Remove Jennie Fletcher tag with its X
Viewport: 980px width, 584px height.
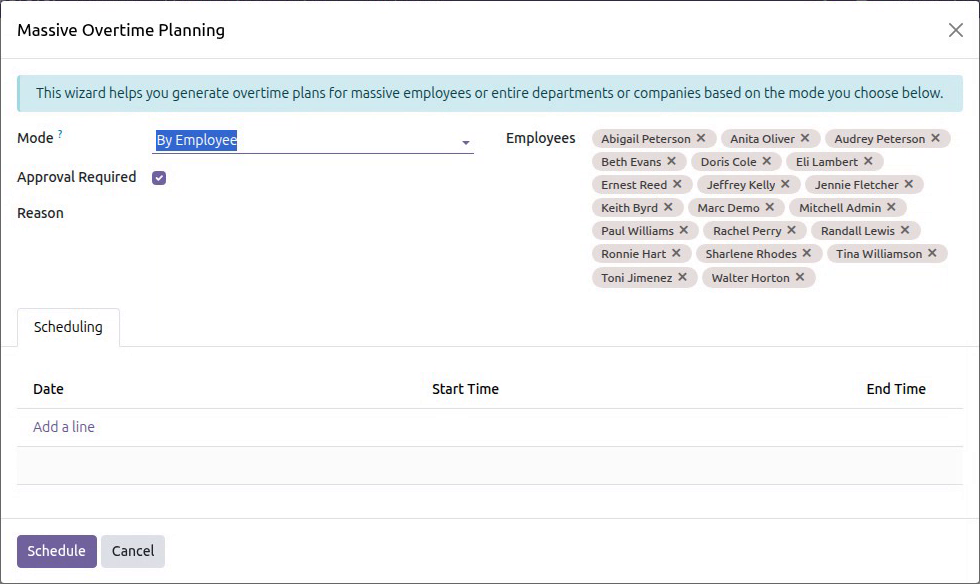click(x=909, y=184)
